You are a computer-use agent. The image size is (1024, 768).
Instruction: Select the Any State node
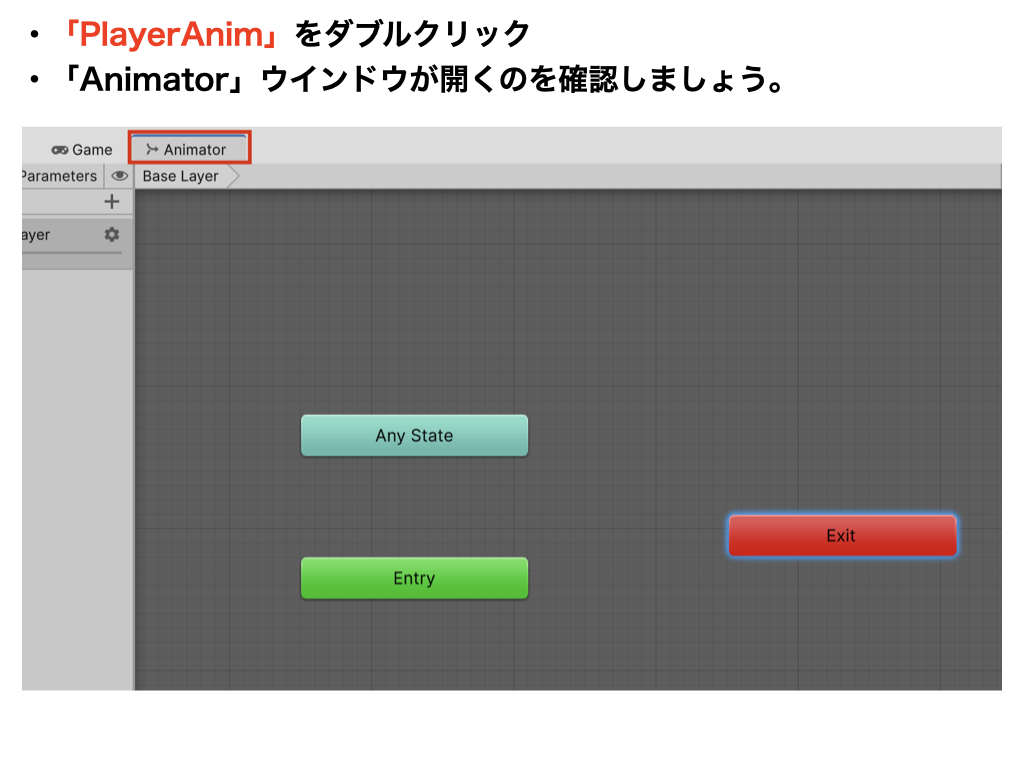[414, 436]
